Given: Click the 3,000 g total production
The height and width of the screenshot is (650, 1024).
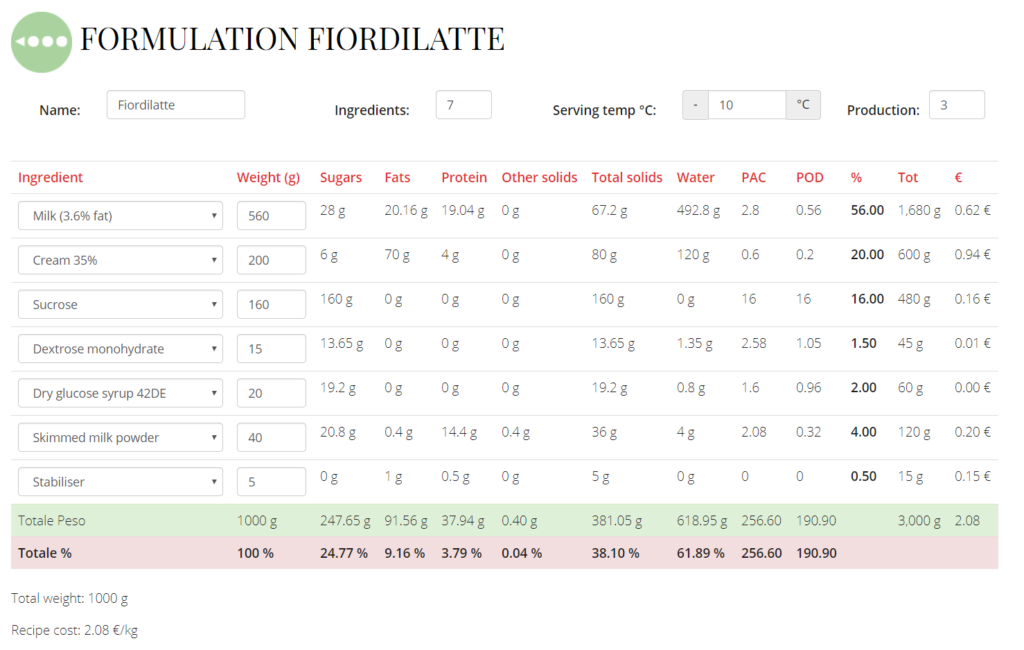Looking at the screenshot, I should point(919,521).
